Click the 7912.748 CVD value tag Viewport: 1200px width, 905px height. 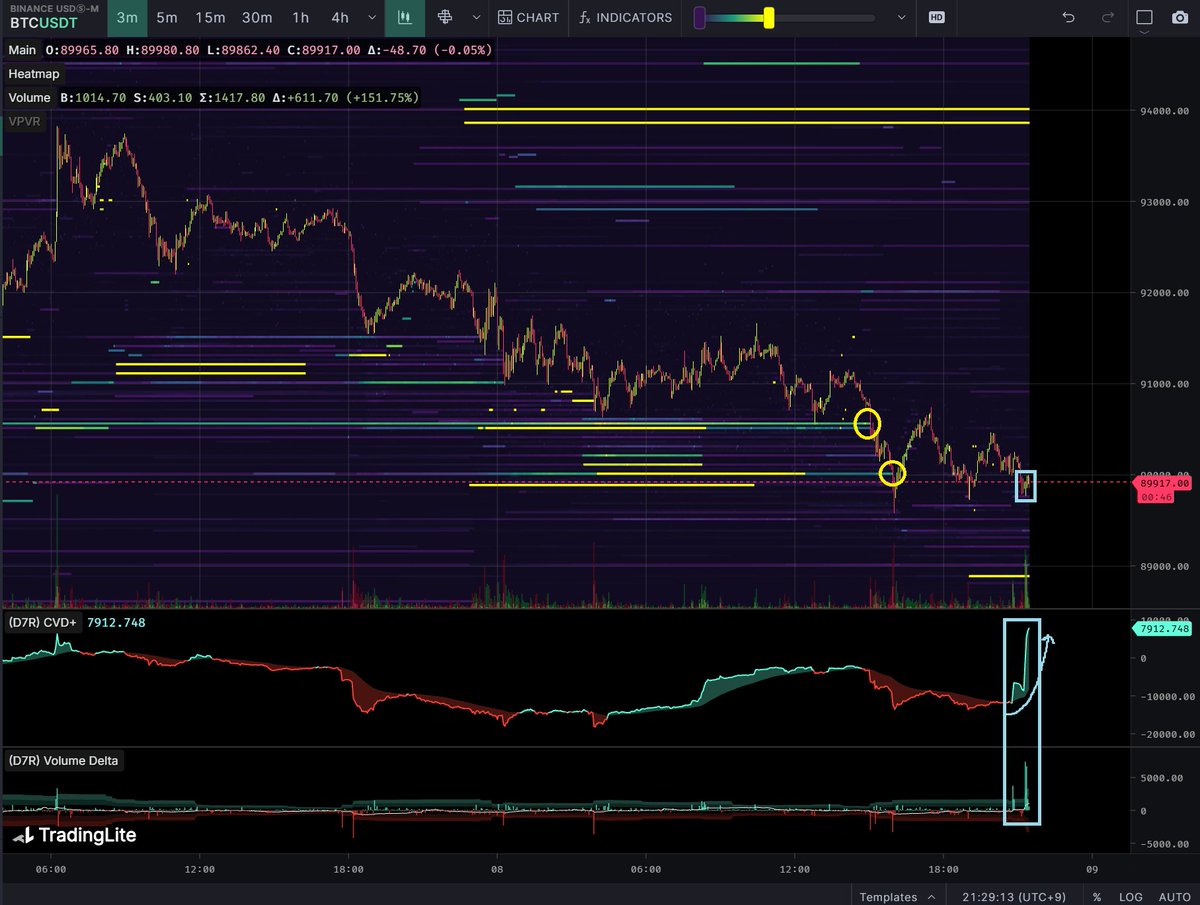click(x=1161, y=629)
